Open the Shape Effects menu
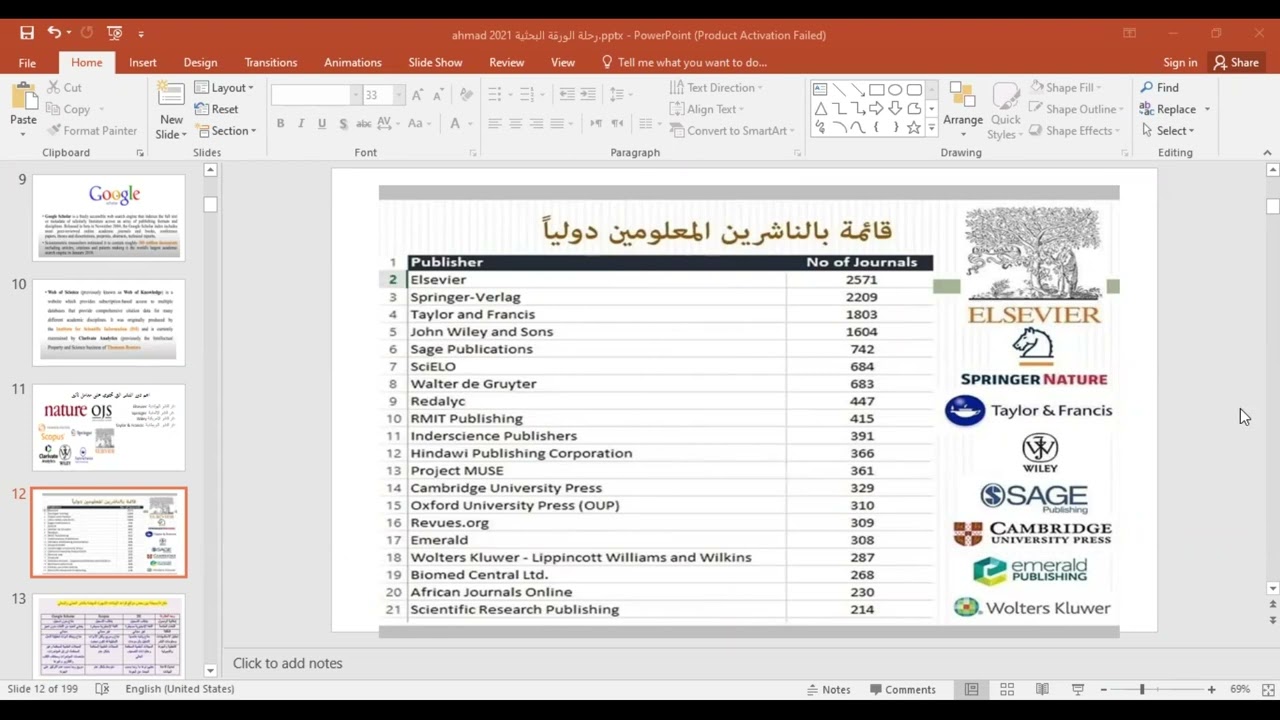Image resolution: width=1280 pixels, height=720 pixels. pyautogui.click(x=1075, y=131)
